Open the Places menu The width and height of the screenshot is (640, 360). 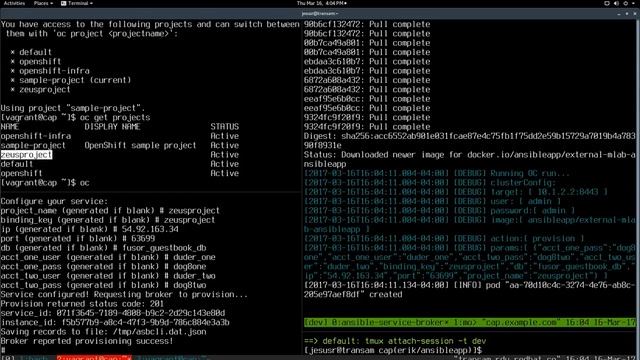tap(43, 3)
